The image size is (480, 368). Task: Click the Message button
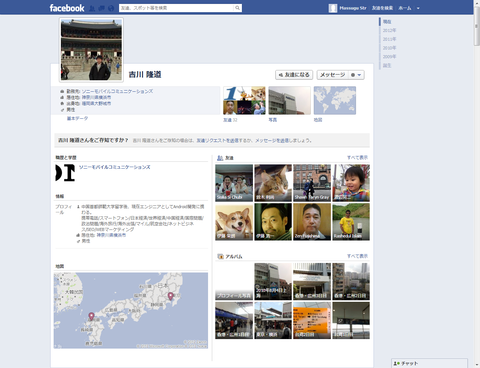(332, 75)
